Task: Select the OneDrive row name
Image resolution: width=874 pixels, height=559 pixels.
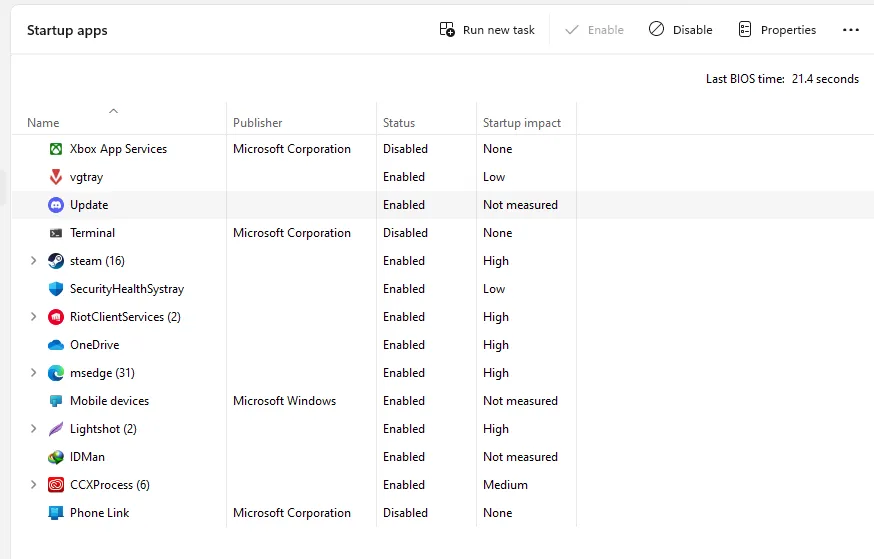Action: point(94,345)
